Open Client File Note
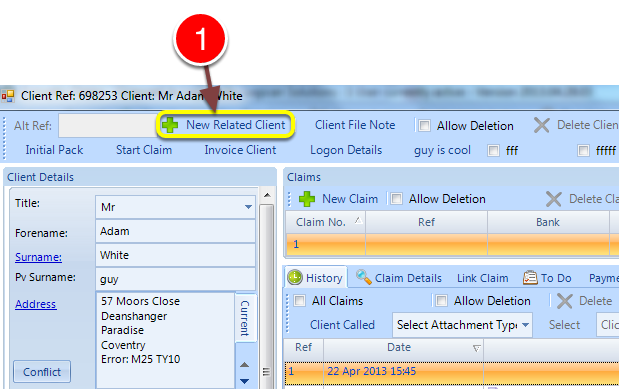This screenshot has height=389, width=619. point(355,125)
